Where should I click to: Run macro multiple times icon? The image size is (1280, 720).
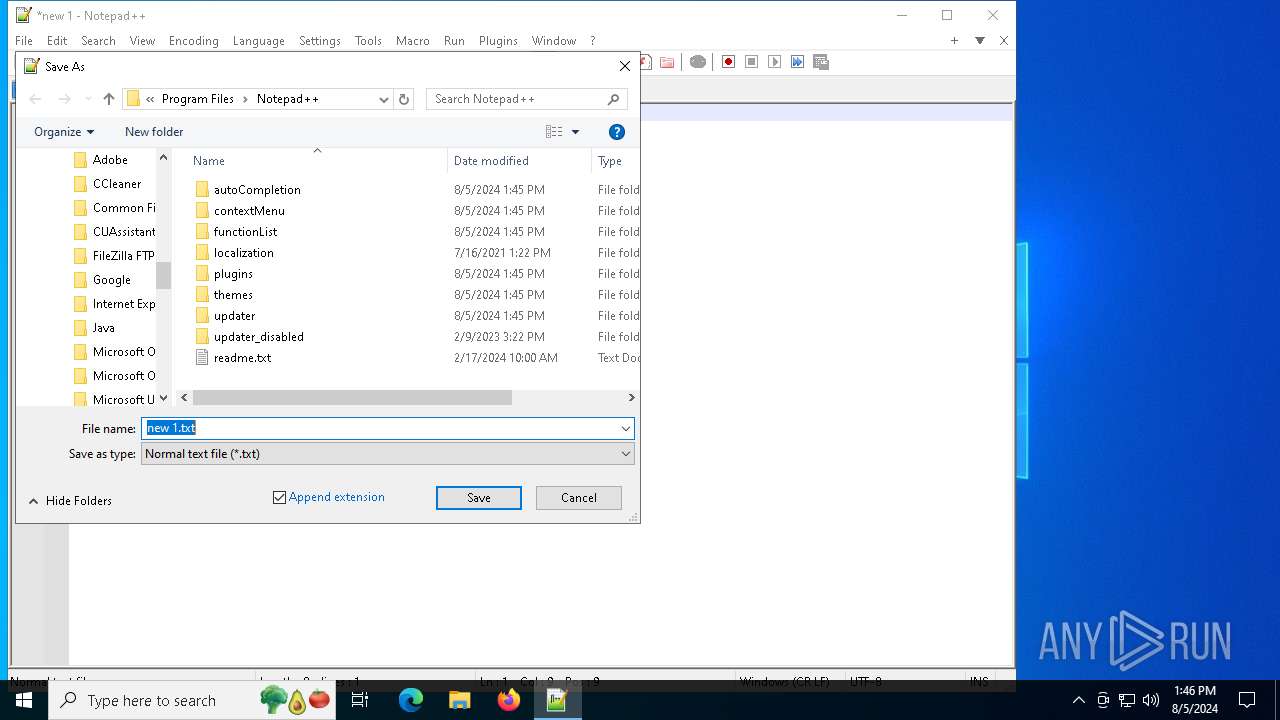coord(797,62)
